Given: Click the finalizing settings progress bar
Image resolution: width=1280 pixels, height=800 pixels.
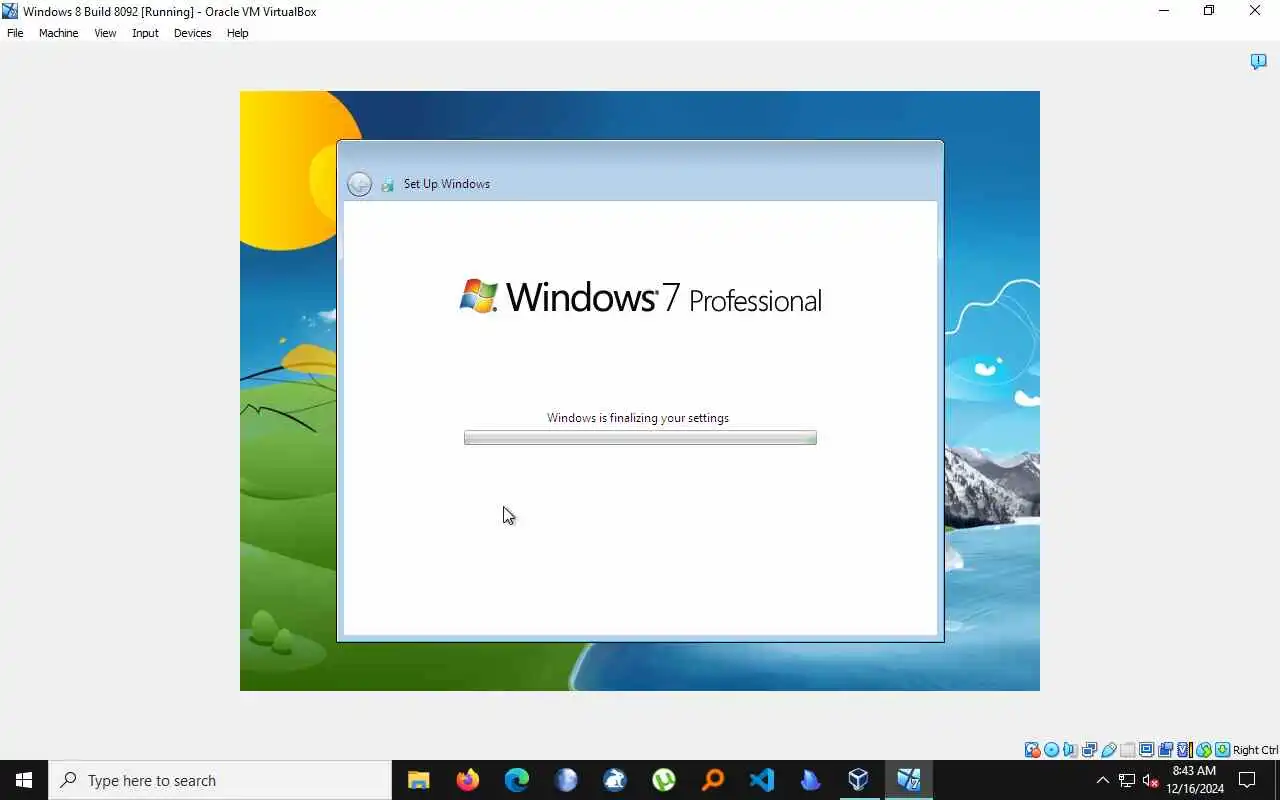Looking at the screenshot, I should (x=640, y=438).
